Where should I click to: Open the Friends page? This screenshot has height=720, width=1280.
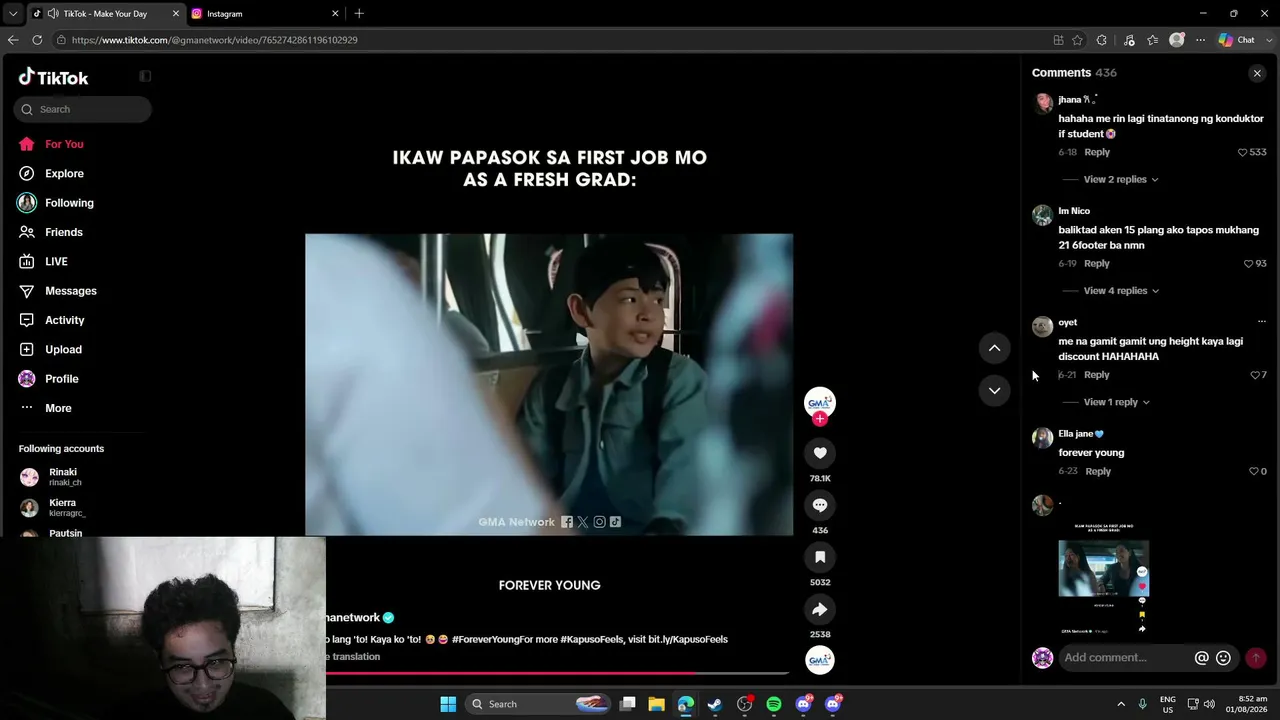(x=64, y=232)
